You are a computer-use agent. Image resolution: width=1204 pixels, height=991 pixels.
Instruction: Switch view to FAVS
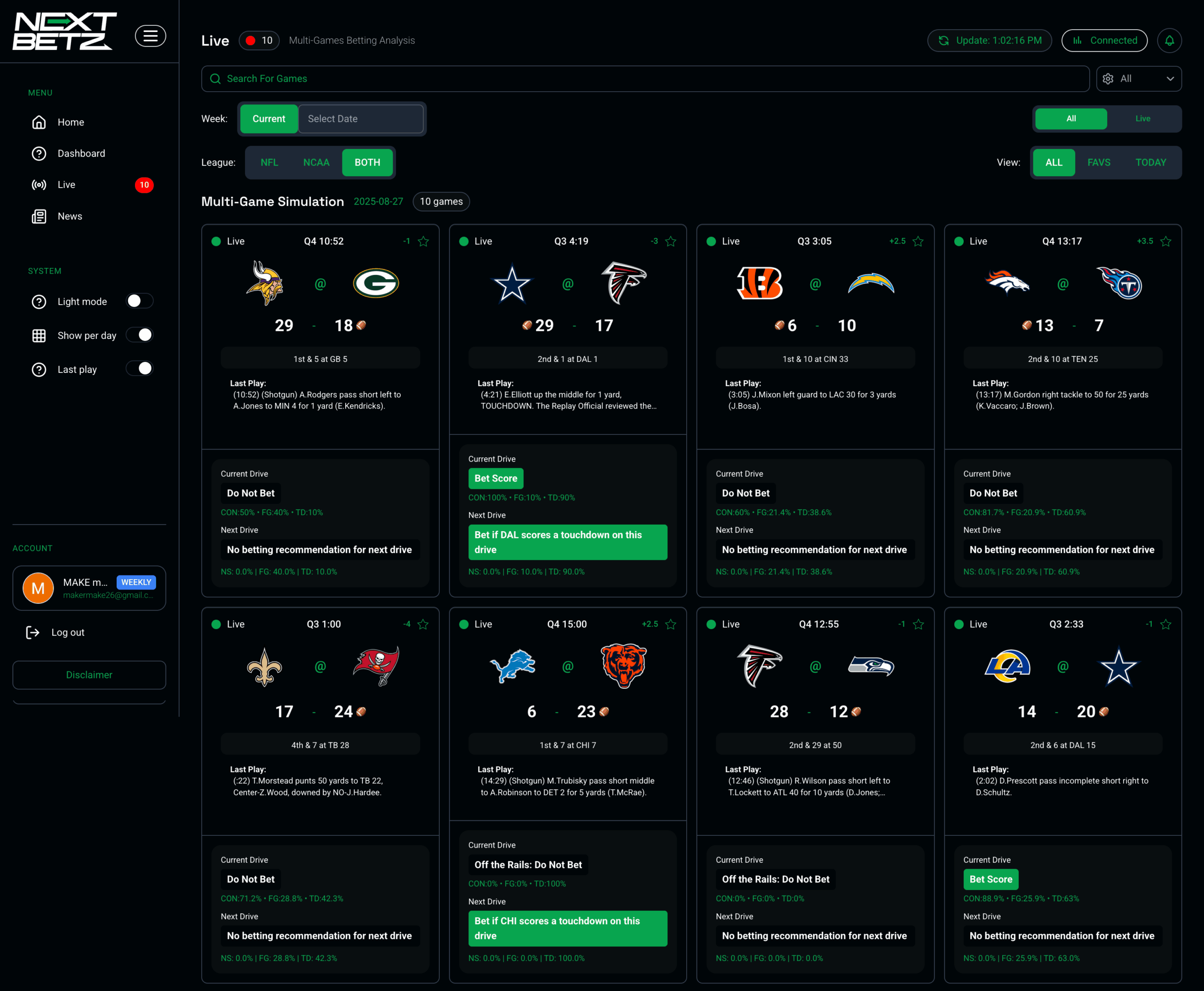[1098, 163]
